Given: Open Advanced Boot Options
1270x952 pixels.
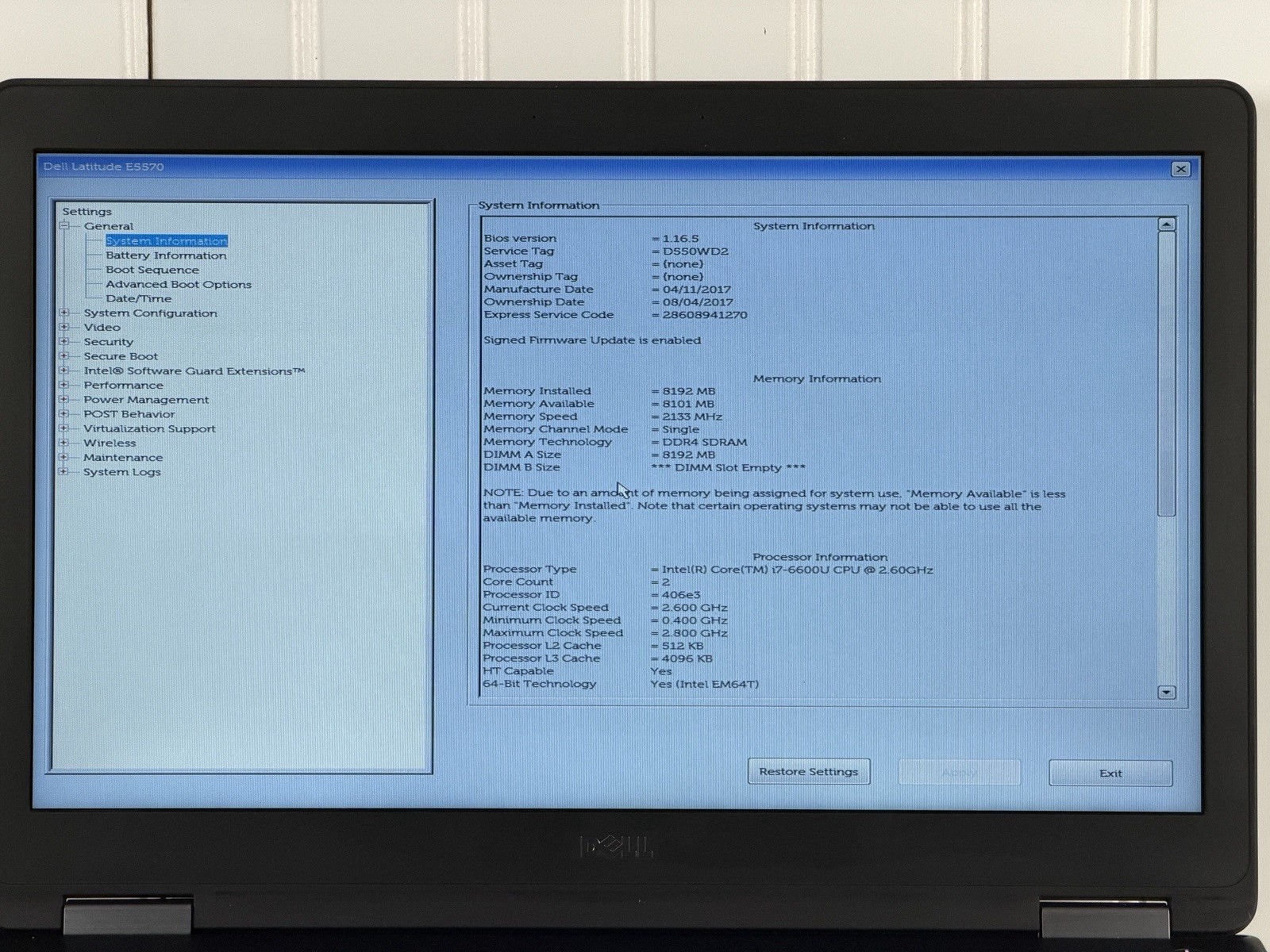Looking at the screenshot, I should click(x=179, y=284).
